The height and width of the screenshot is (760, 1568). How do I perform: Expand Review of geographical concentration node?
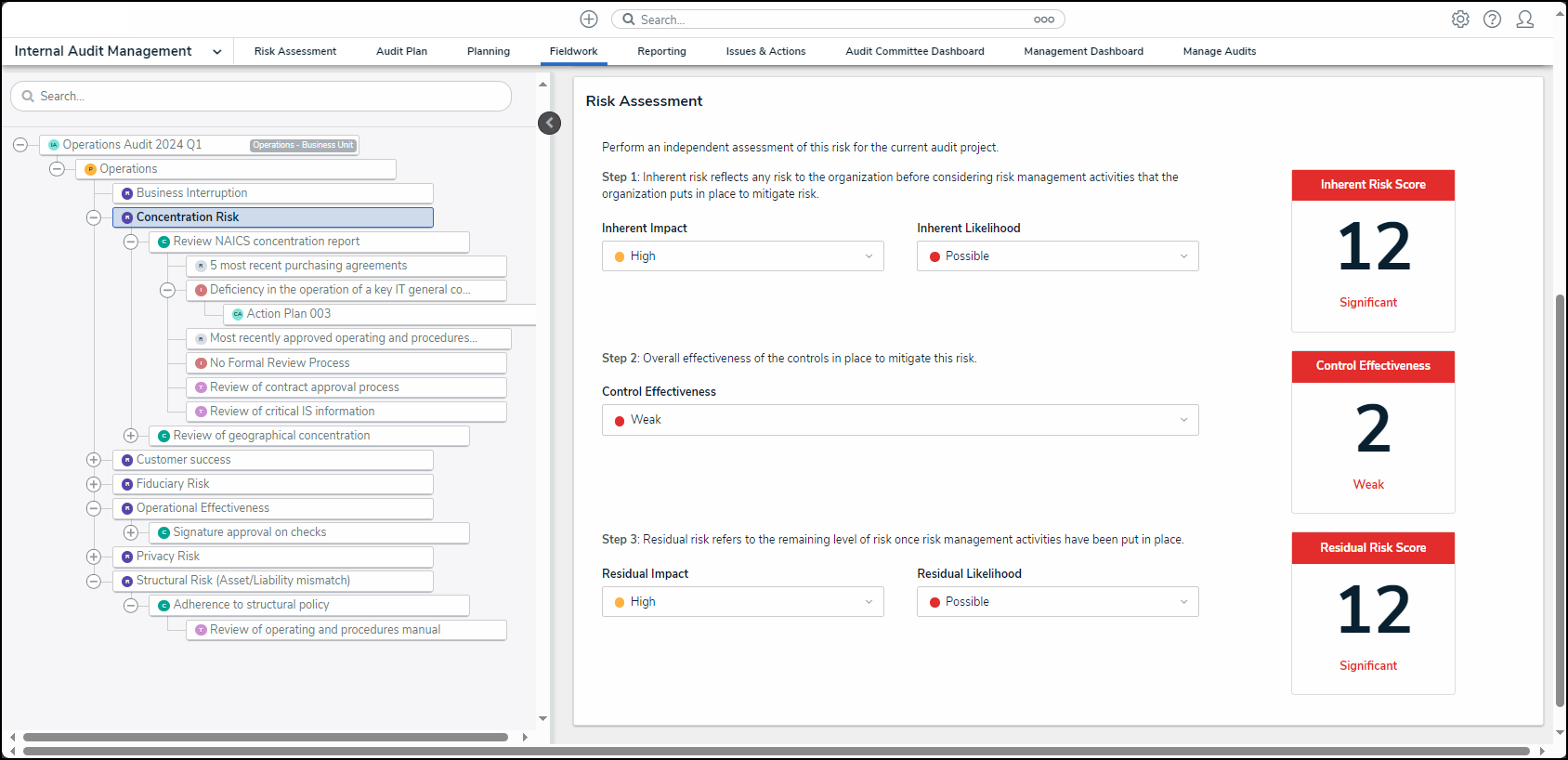pyautogui.click(x=131, y=436)
